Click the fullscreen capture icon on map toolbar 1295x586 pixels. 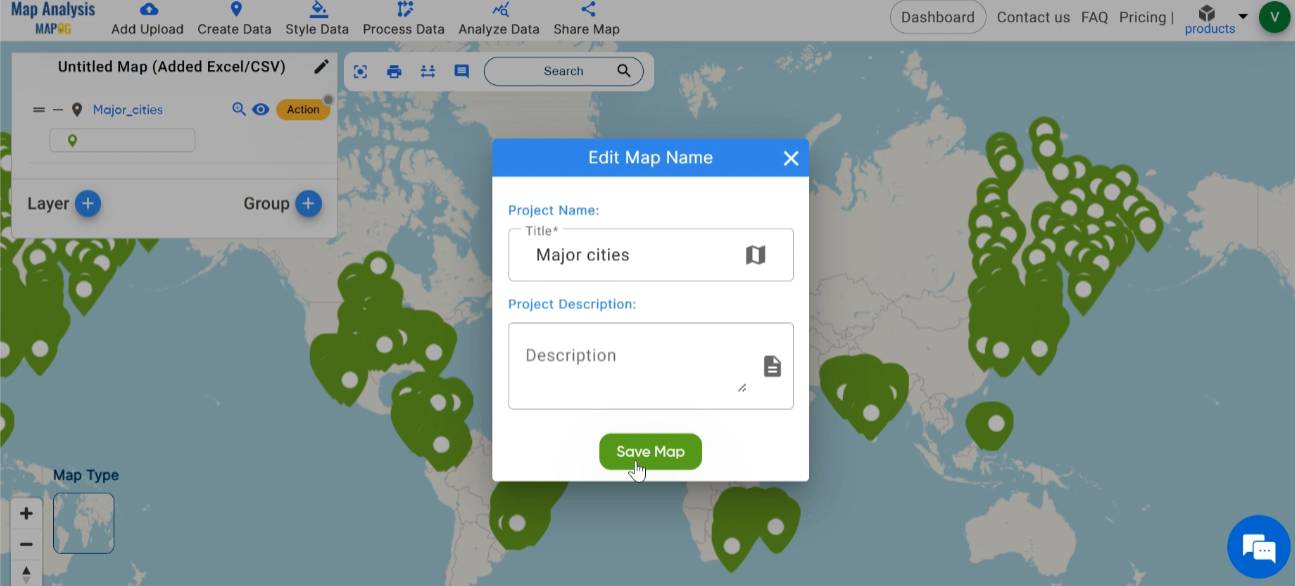[360, 71]
